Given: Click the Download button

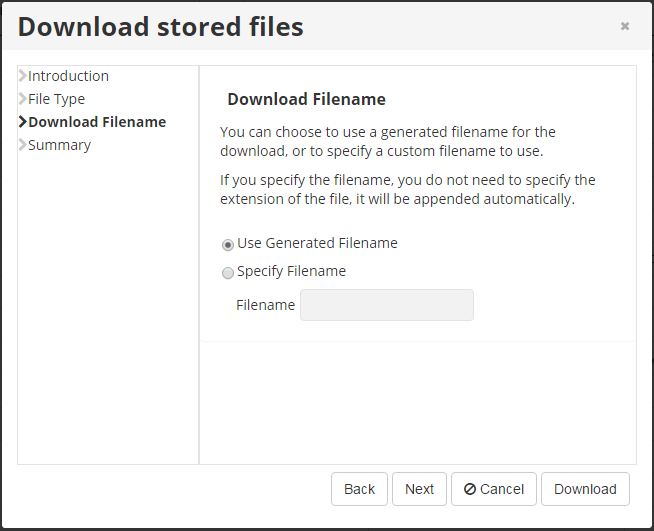Looking at the screenshot, I should click(585, 489).
